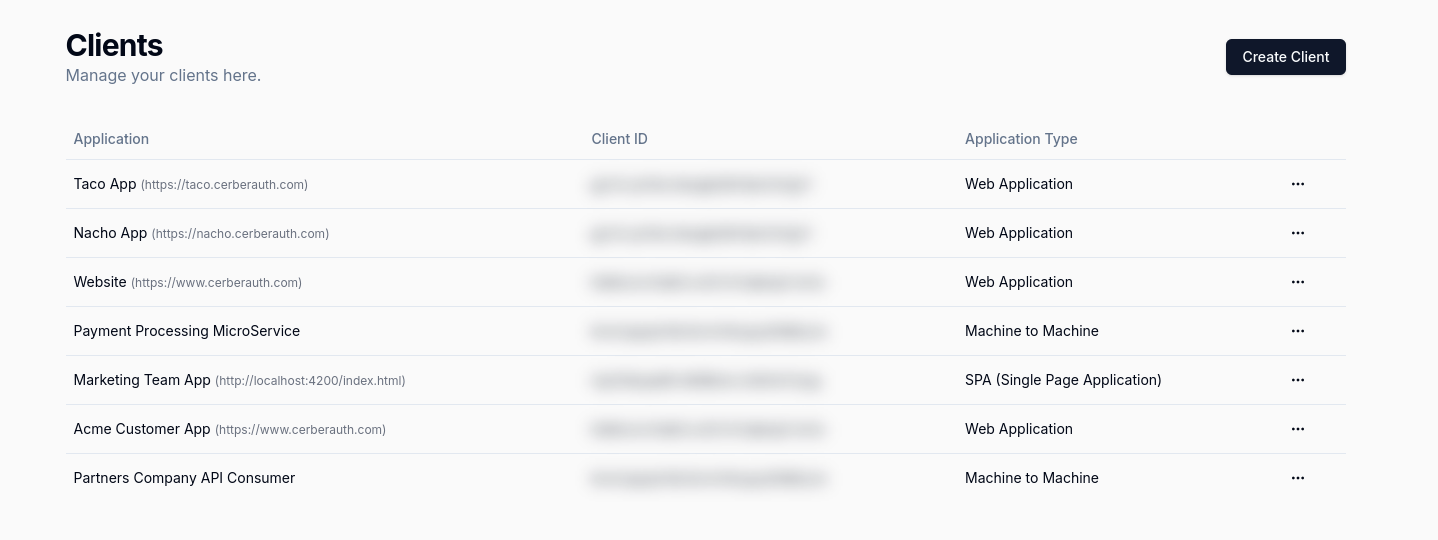
Task: Select the Taco App application name
Action: (105, 184)
